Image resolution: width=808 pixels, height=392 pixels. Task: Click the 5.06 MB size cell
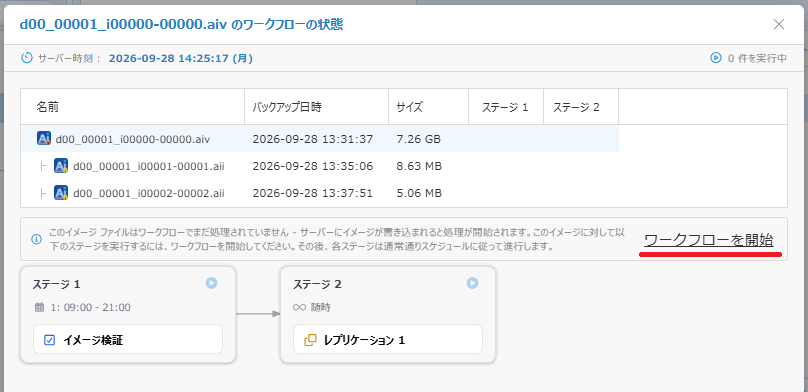(419, 194)
